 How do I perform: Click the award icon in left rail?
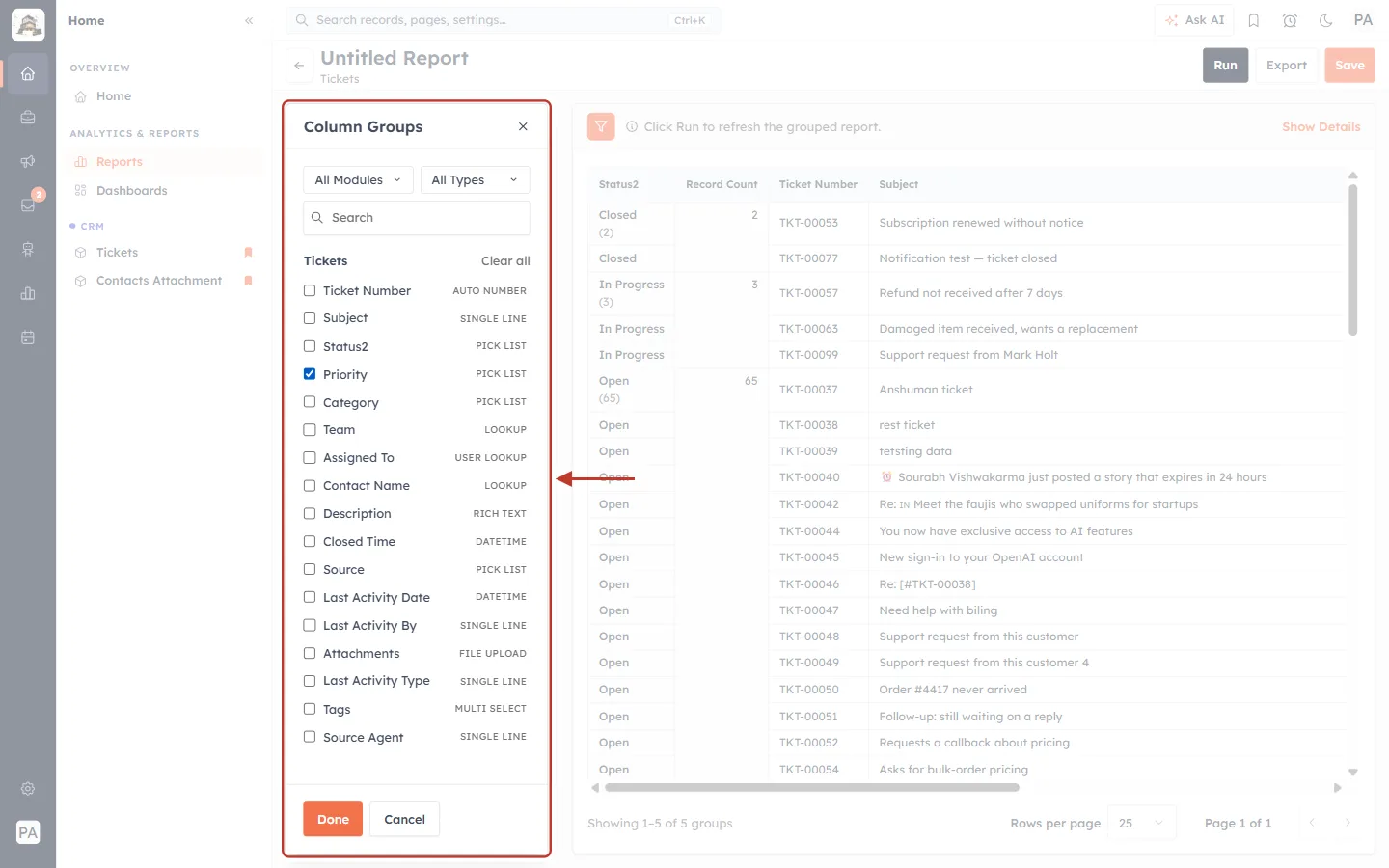click(x=28, y=249)
